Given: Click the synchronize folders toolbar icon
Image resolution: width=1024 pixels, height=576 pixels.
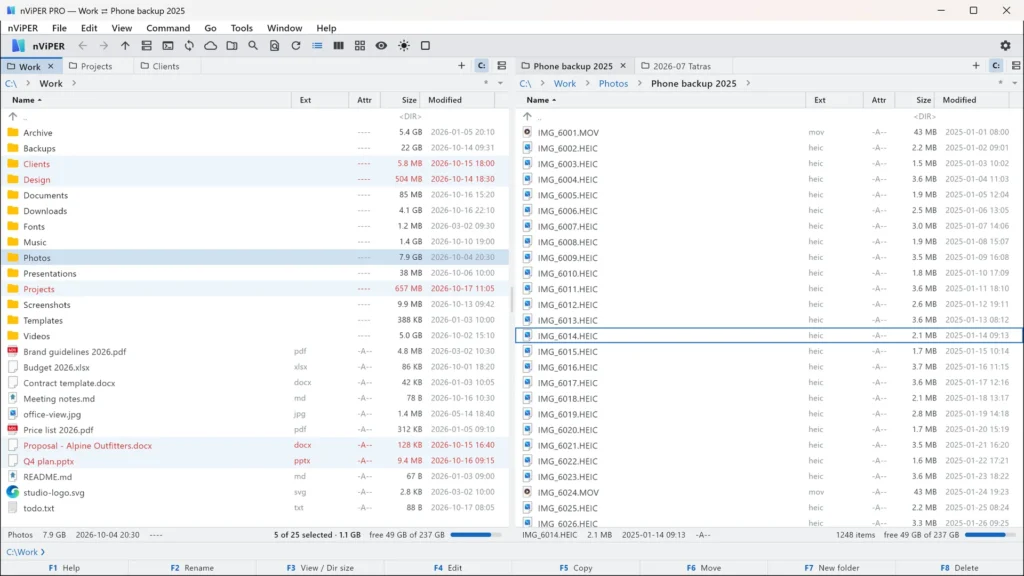Looking at the screenshot, I should point(189,46).
